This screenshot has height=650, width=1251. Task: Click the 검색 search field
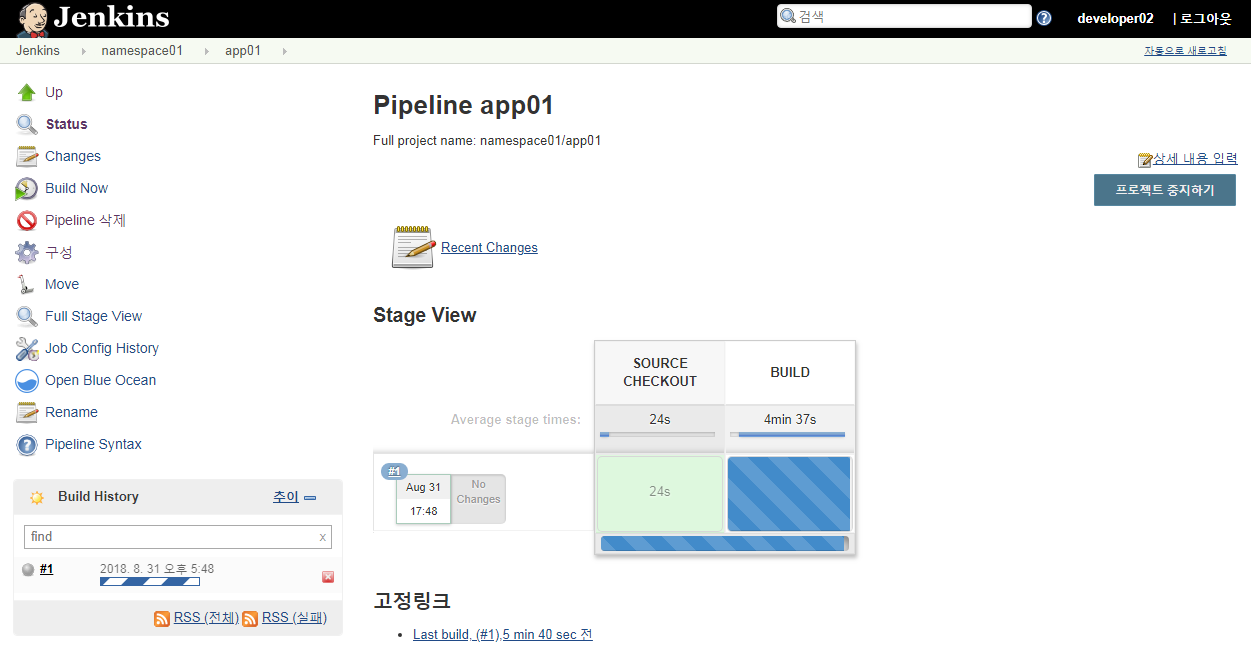pyautogui.click(x=904, y=16)
